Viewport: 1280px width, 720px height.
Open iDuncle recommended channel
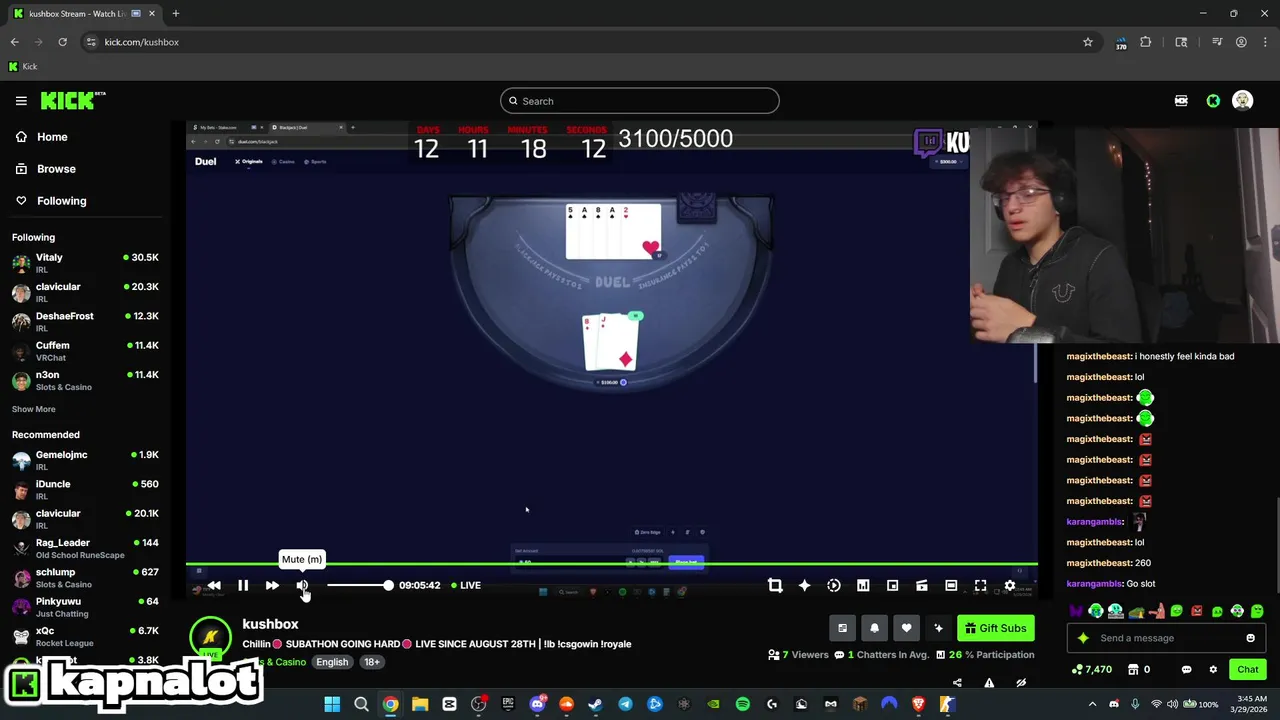click(85, 490)
